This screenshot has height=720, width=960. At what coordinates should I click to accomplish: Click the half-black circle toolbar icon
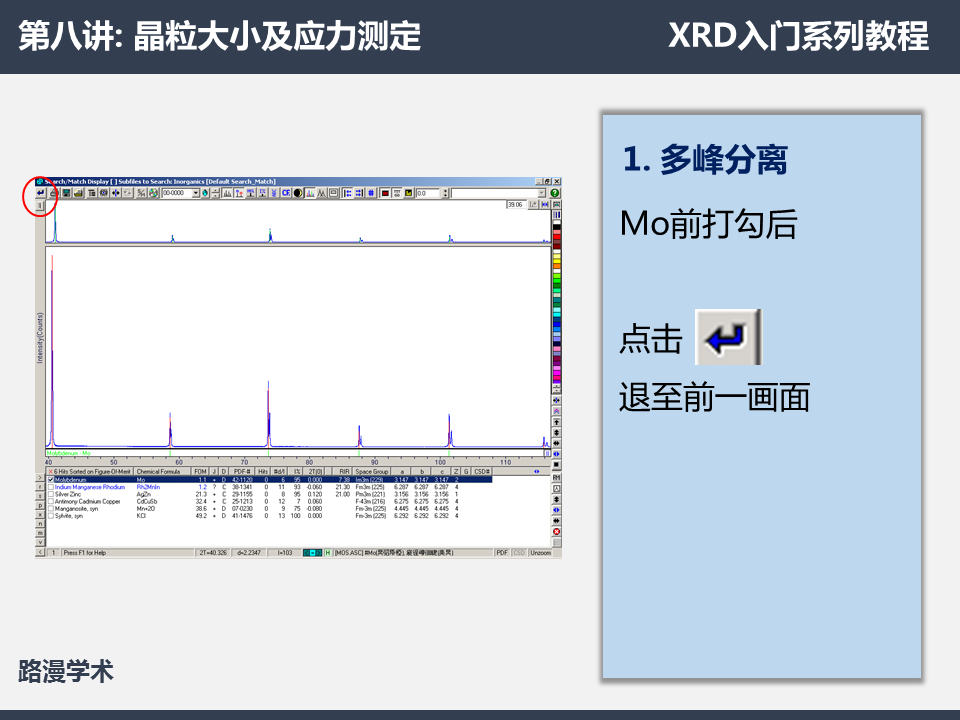coord(298,193)
